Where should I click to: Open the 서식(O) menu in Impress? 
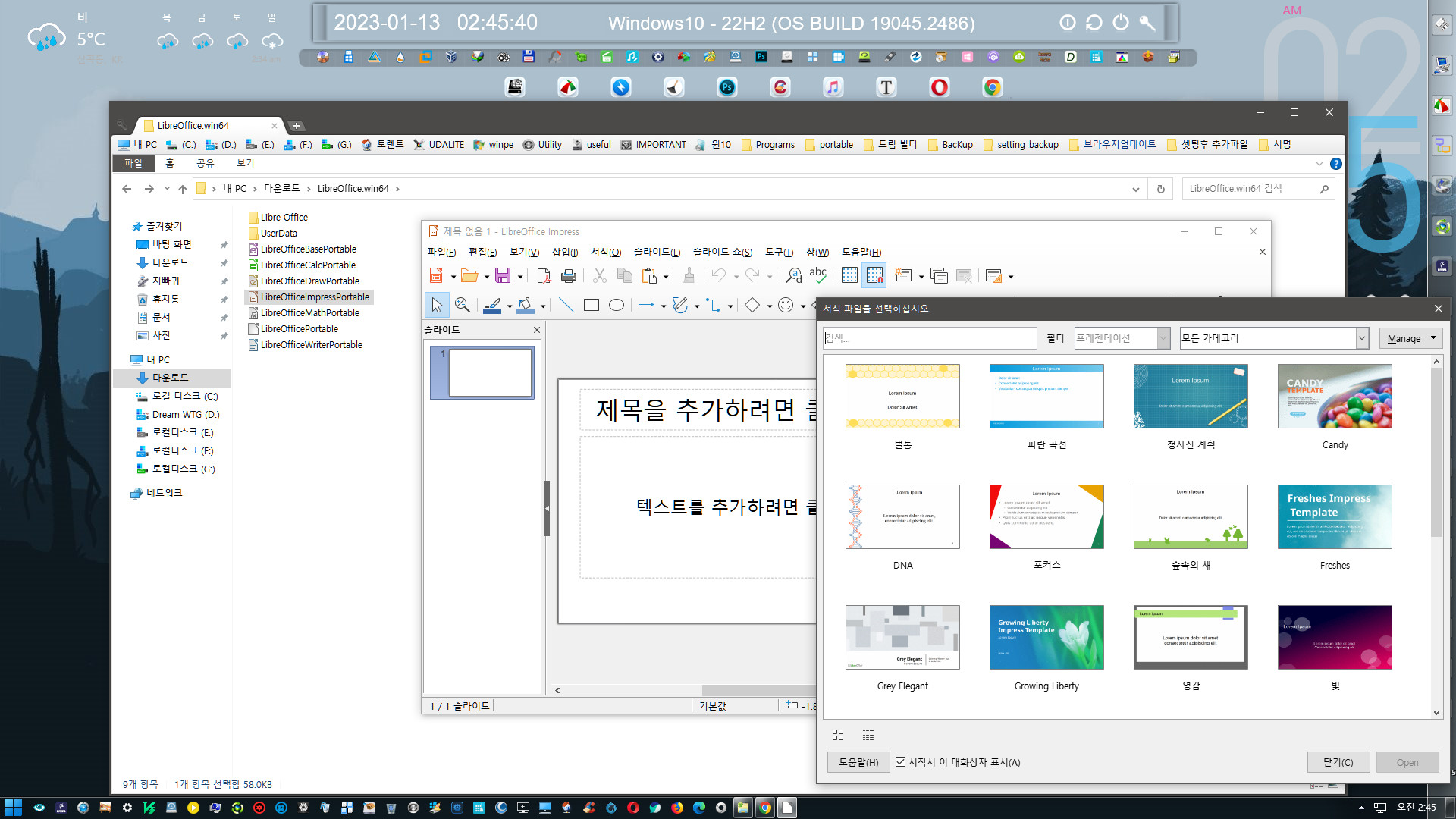pyautogui.click(x=606, y=253)
